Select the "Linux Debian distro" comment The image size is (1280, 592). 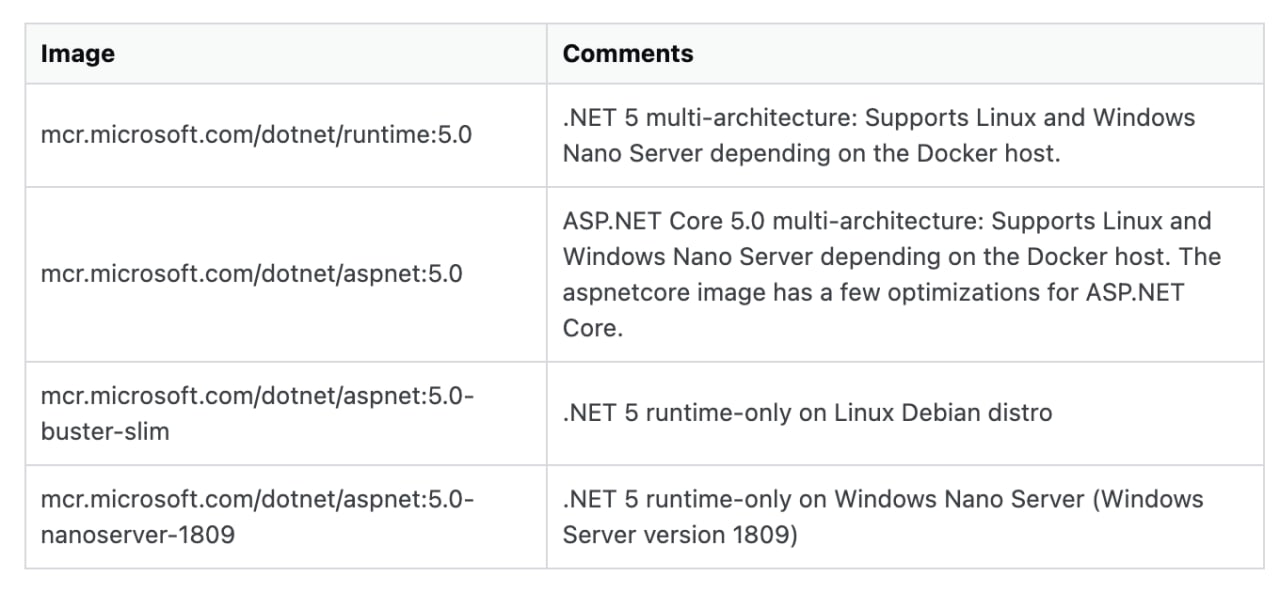click(943, 413)
